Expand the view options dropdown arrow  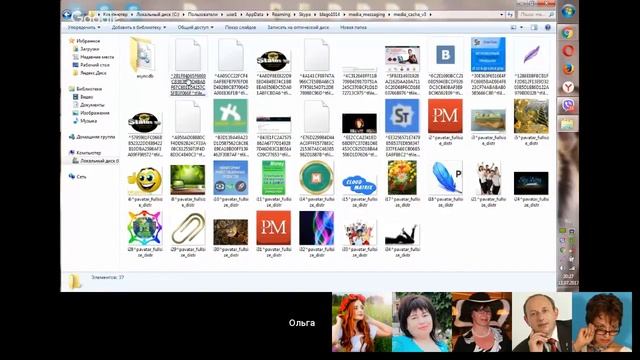[x=521, y=27]
